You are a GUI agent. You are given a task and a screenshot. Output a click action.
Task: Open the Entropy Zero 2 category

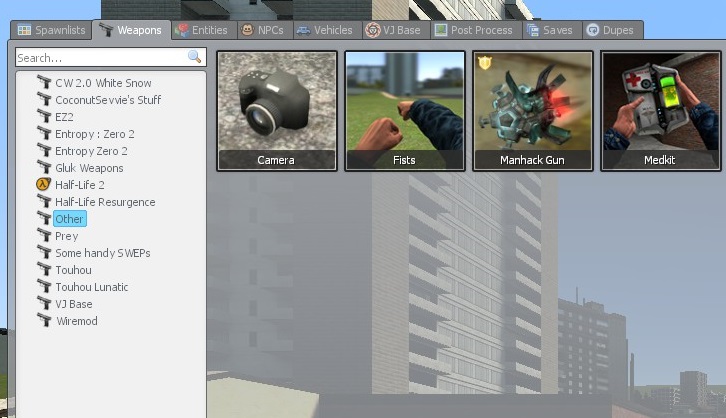[91, 151]
